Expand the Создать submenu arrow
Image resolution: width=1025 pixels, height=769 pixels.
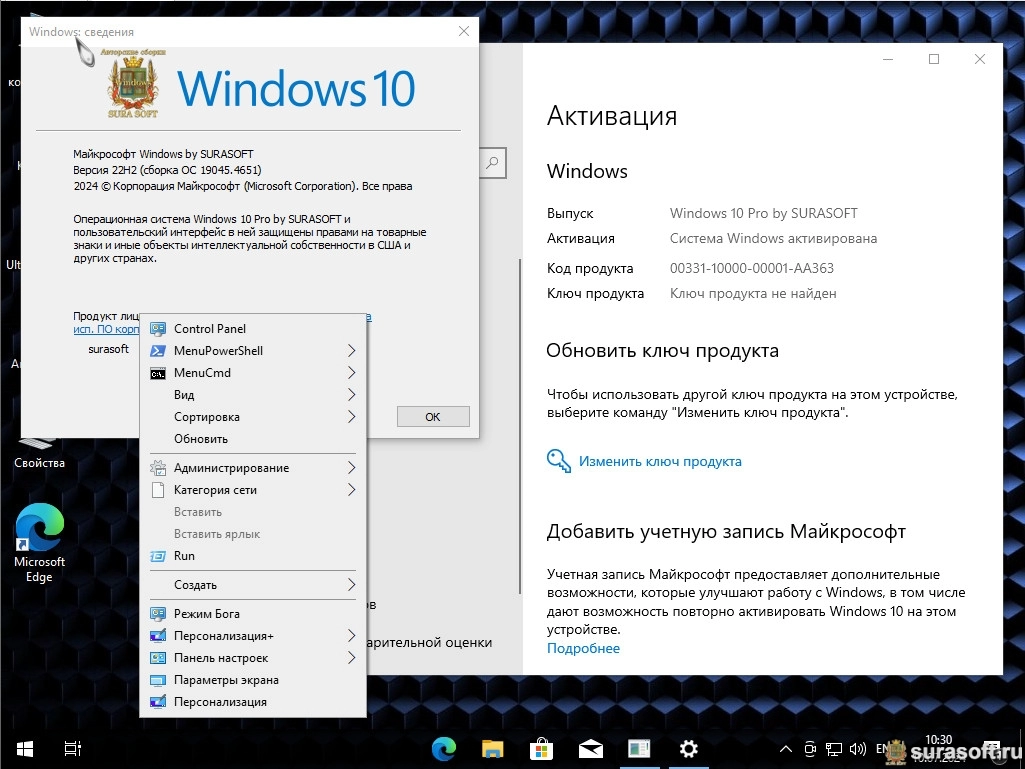352,585
